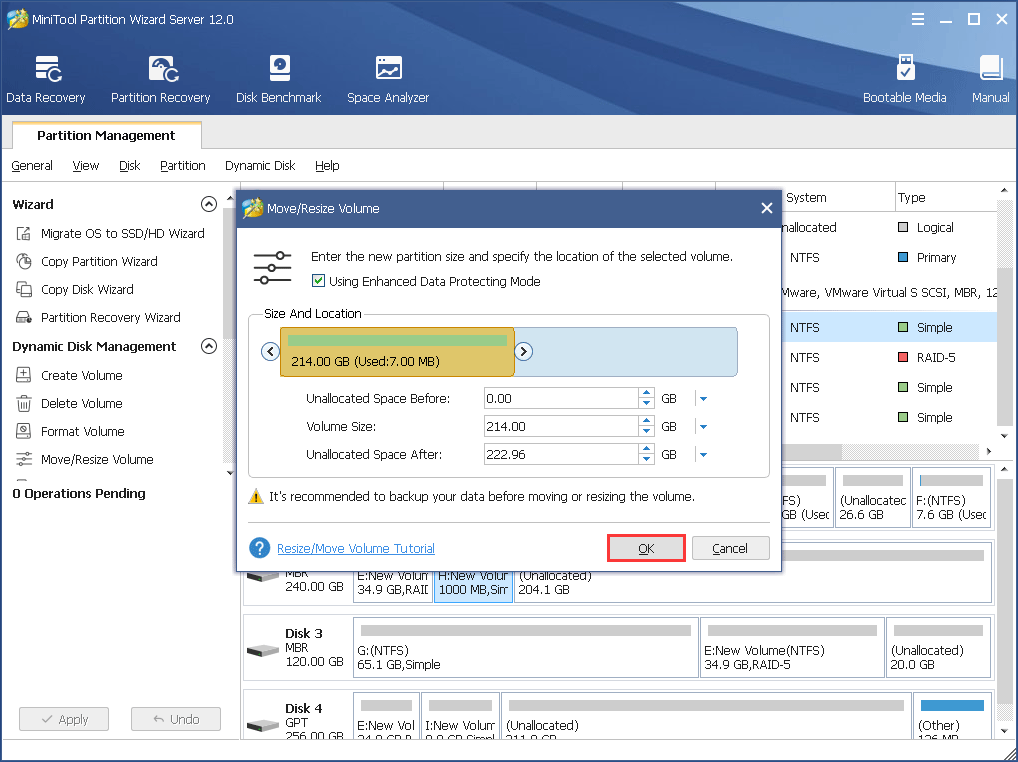Image resolution: width=1018 pixels, height=762 pixels.
Task: Select the (Other) partition block on Disk 4
Action: (952, 717)
